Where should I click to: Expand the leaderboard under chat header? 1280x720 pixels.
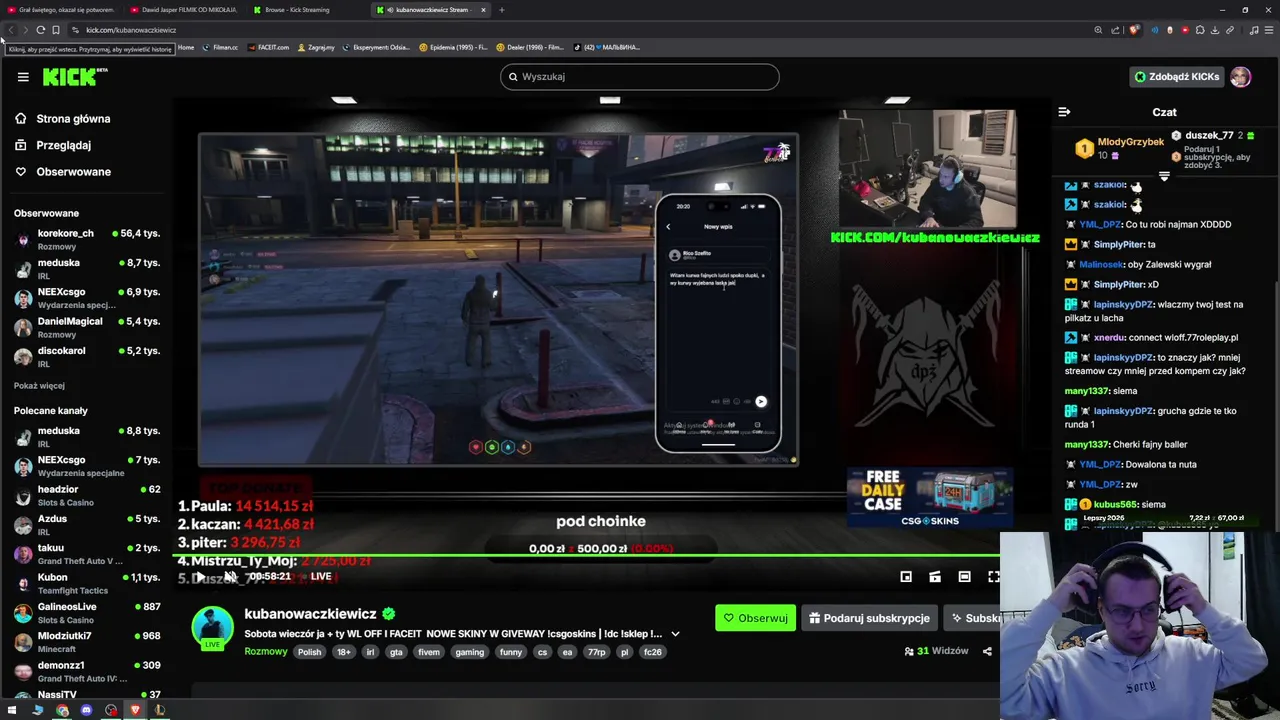1164,176
